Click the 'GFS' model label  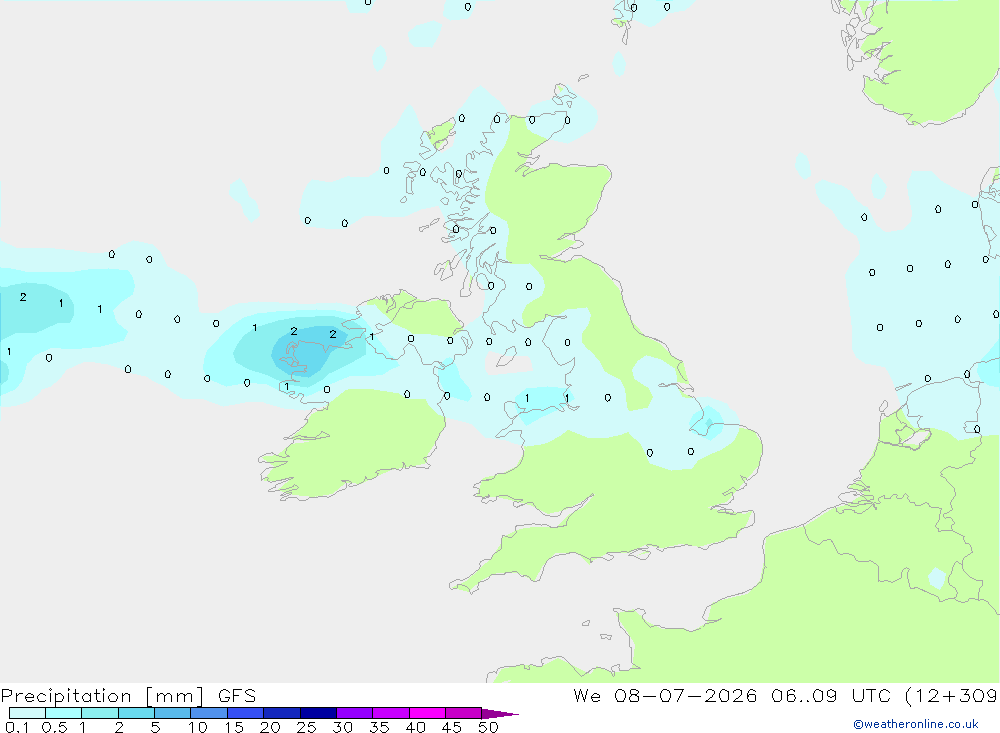pos(237,696)
